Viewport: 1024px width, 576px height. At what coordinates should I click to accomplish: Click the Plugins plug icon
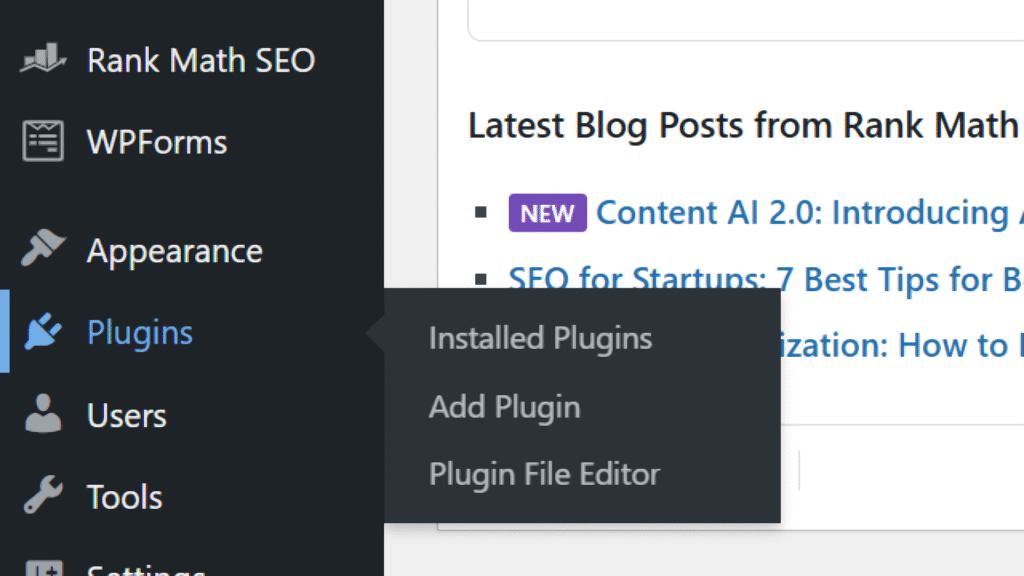coord(43,333)
